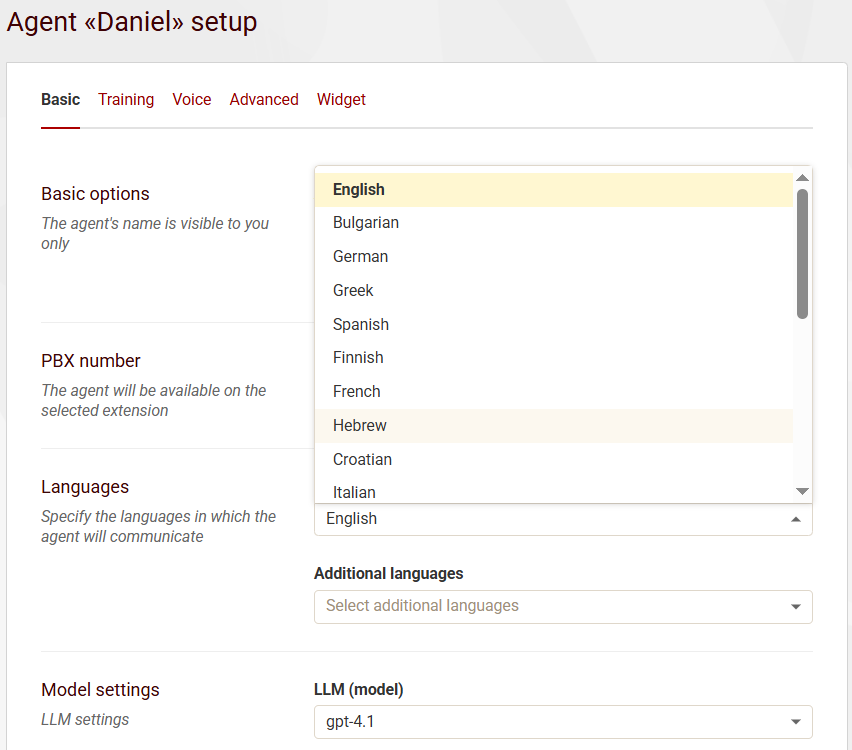
Task: Click the list's scroll up arrow
Action: pos(802,178)
